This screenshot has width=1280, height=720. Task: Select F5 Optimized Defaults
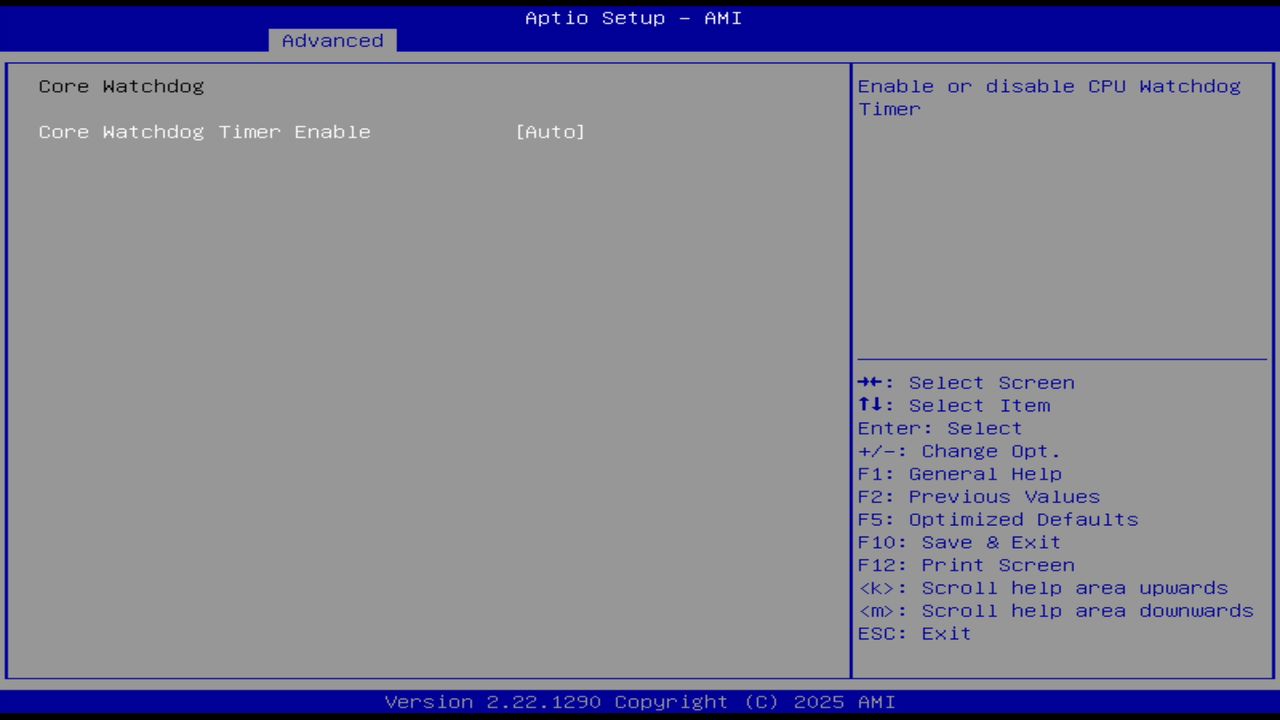pyautogui.click(x=997, y=519)
